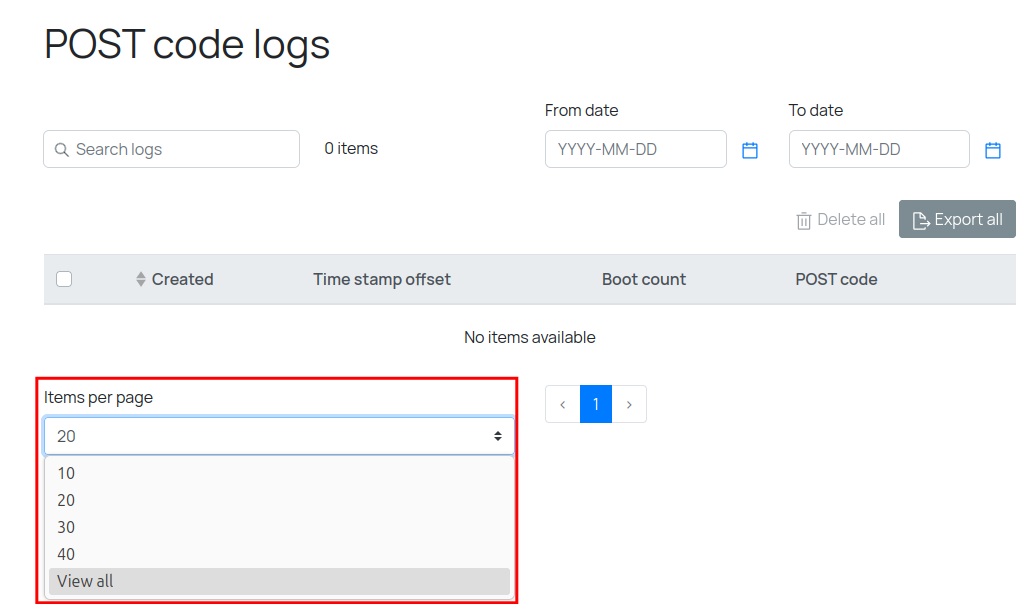Open the To date calendar picker icon
This screenshot has width=1030, height=604.
(x=993, y=150)
